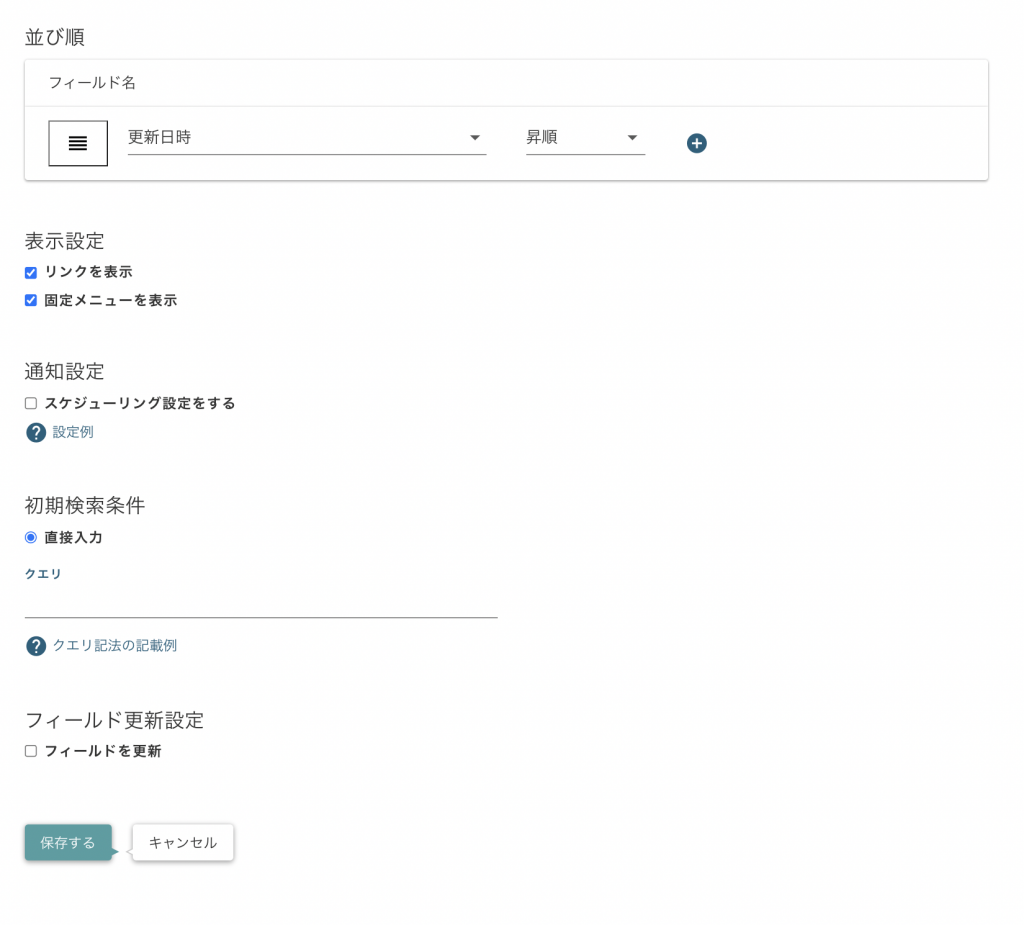Click the キャンセル button
The image size is (1024, 925).
click(x=183, y=843)
